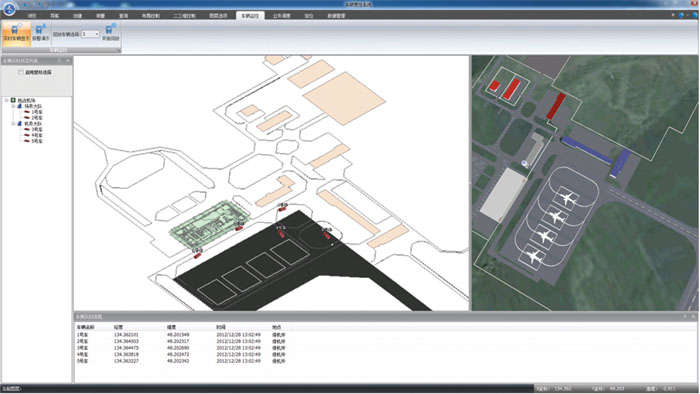This screenshot has width=700, height=394.
Task: Pin the vehicle status list panel
Action: 59,61
